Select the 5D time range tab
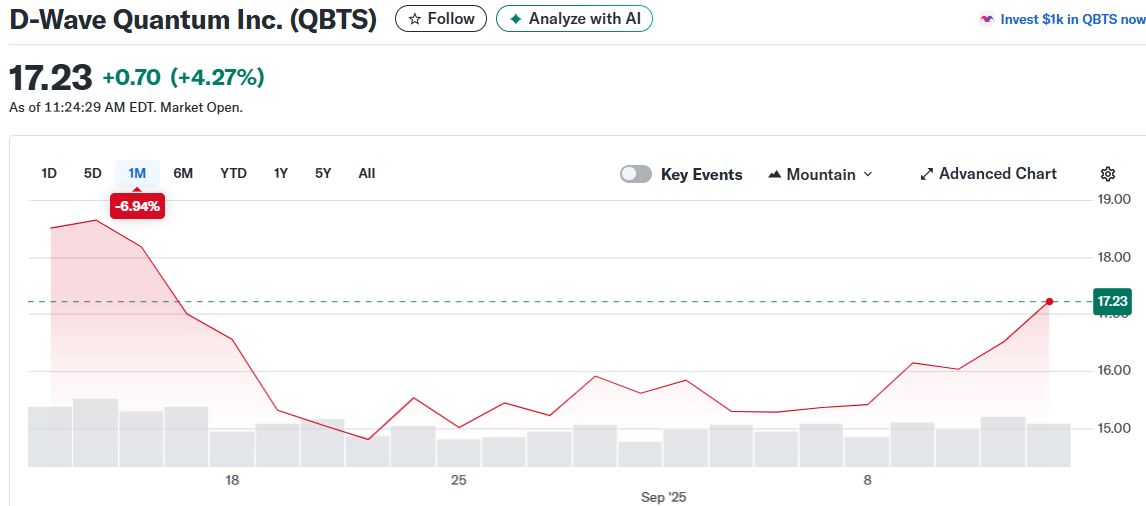1146x506 pixels. click(x=93, y=173)
